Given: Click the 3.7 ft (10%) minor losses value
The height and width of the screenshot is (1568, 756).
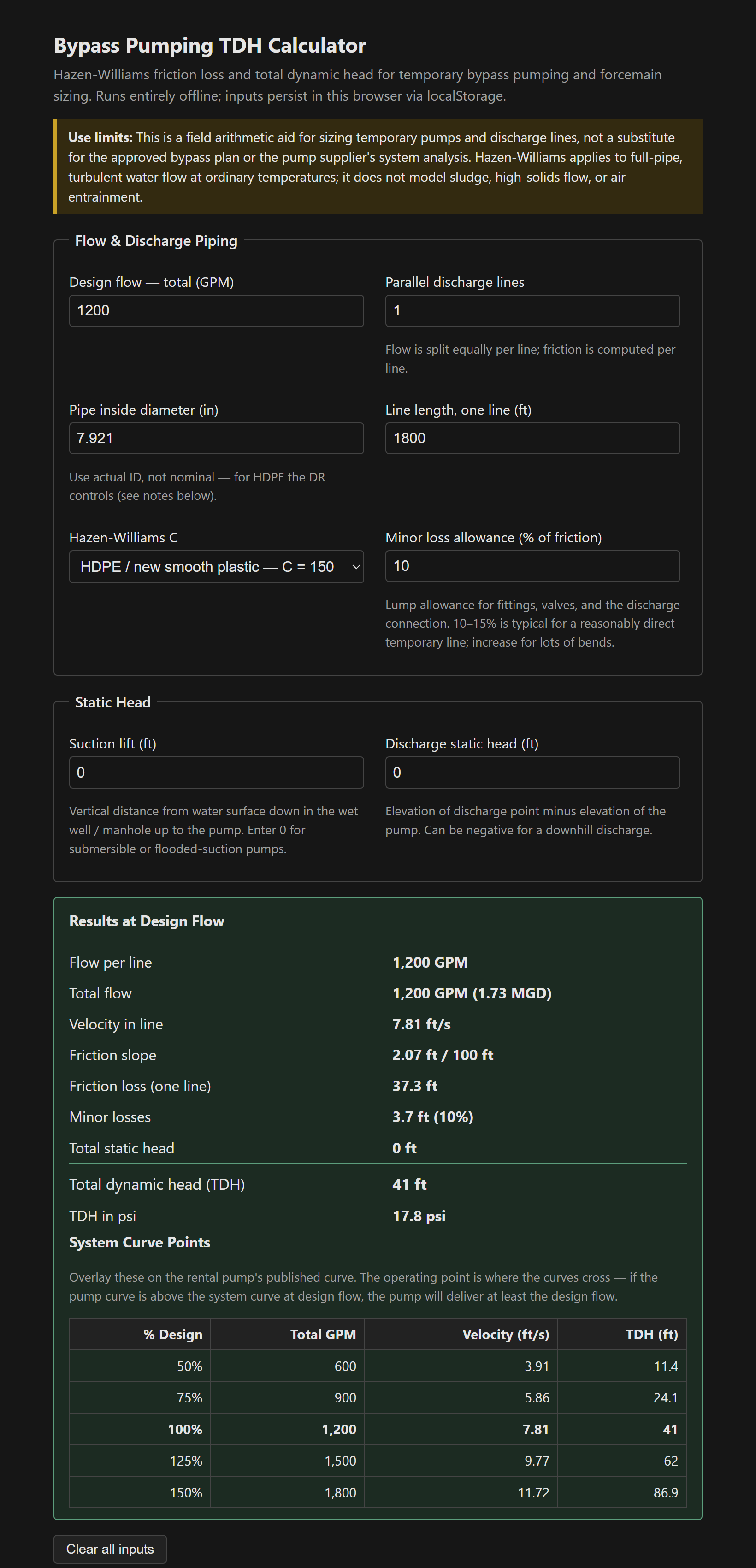Looking at the screenshot, I should (432, 1117).
